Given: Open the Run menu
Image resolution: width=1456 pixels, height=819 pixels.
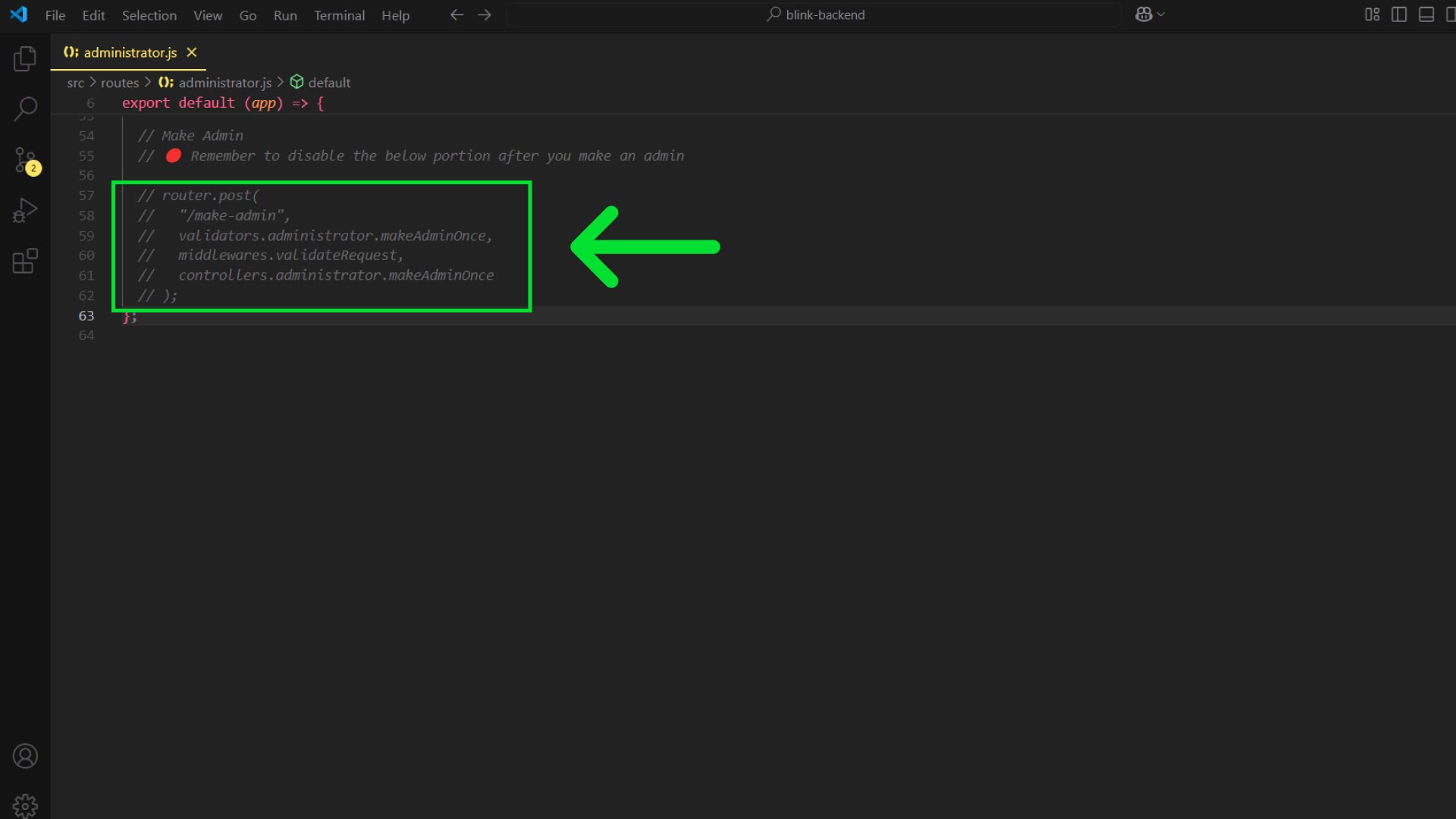Looking at the screenshot, I should coord(285,15).
